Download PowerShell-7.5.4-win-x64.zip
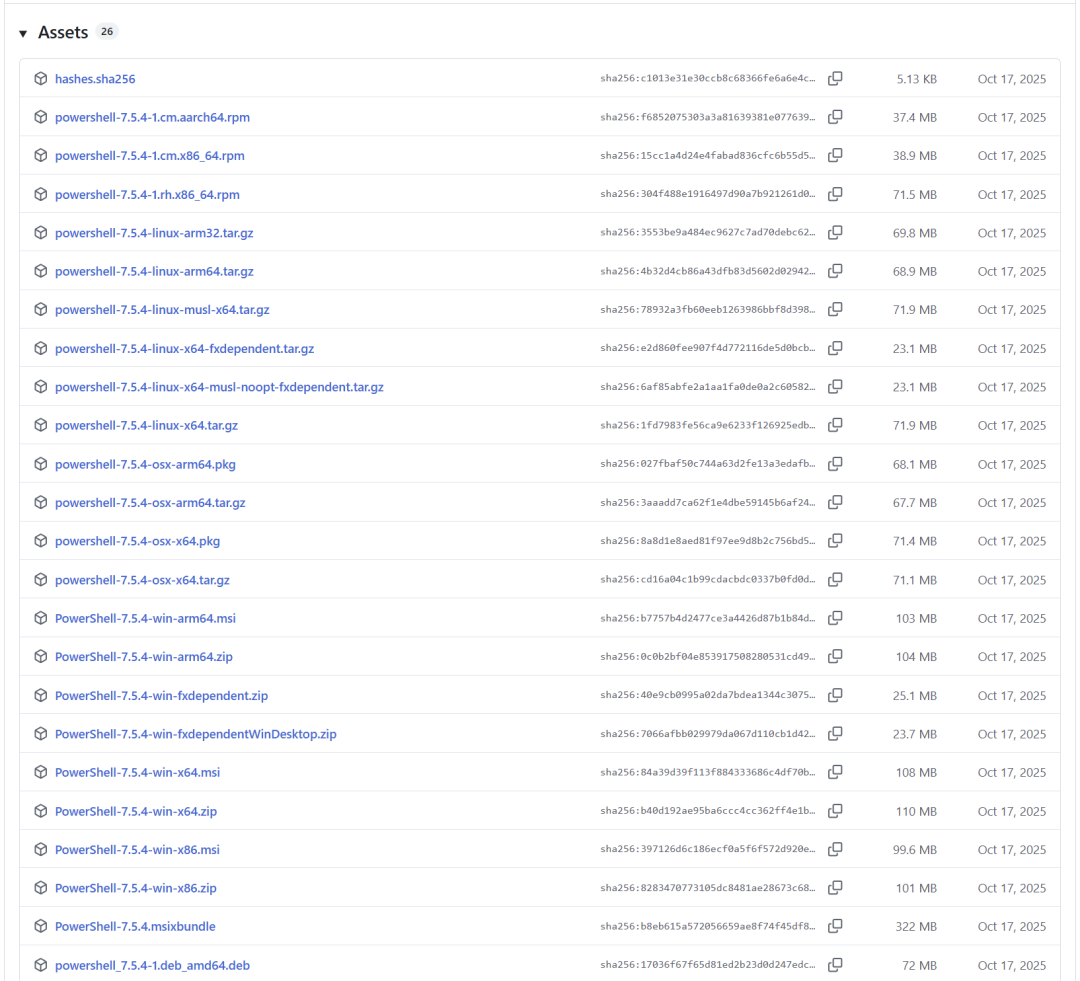This screenshot has width=1080, height=981. (136, 811)
